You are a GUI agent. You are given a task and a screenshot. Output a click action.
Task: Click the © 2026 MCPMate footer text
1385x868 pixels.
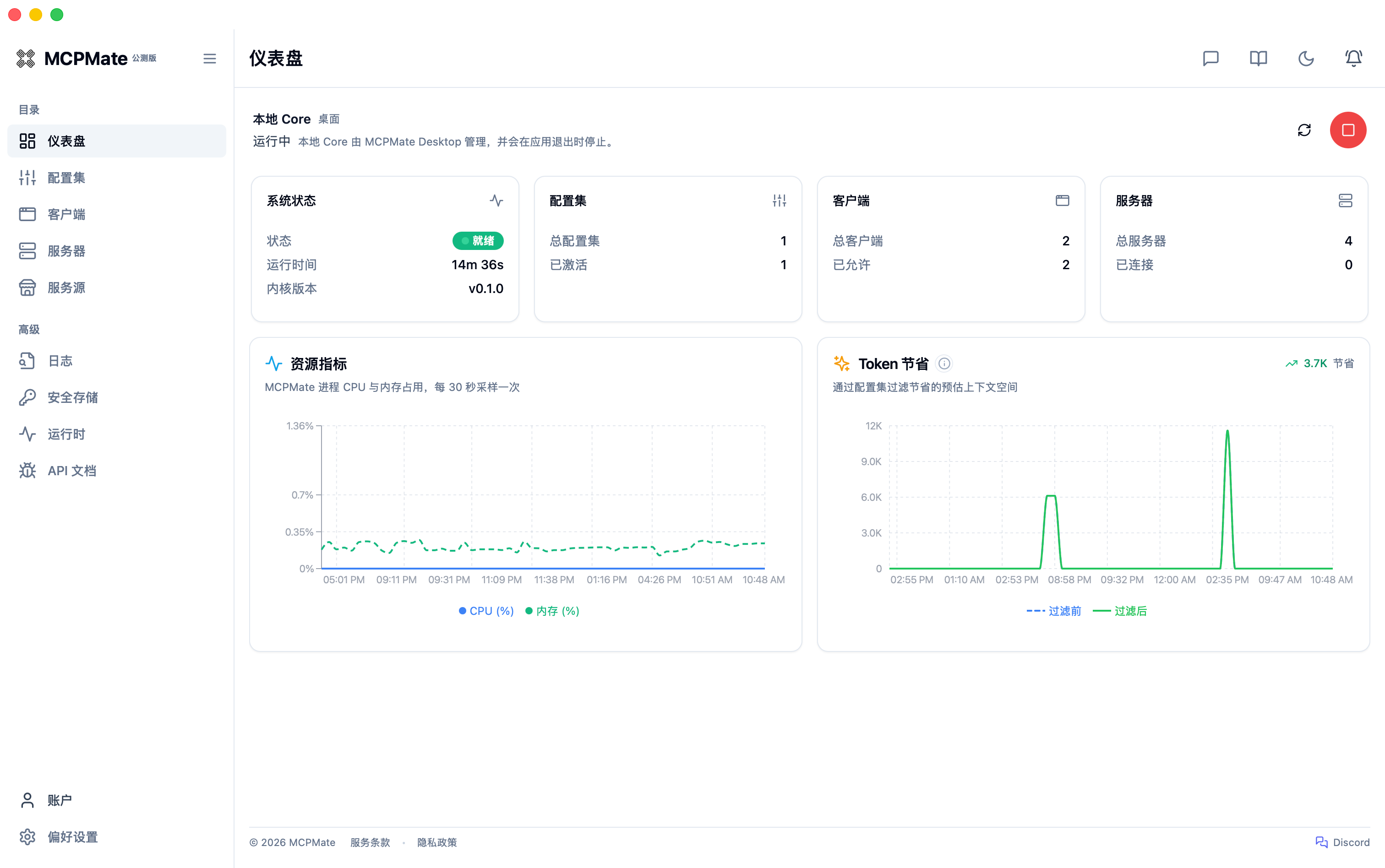pyautogui.click(x=292, y=842)
